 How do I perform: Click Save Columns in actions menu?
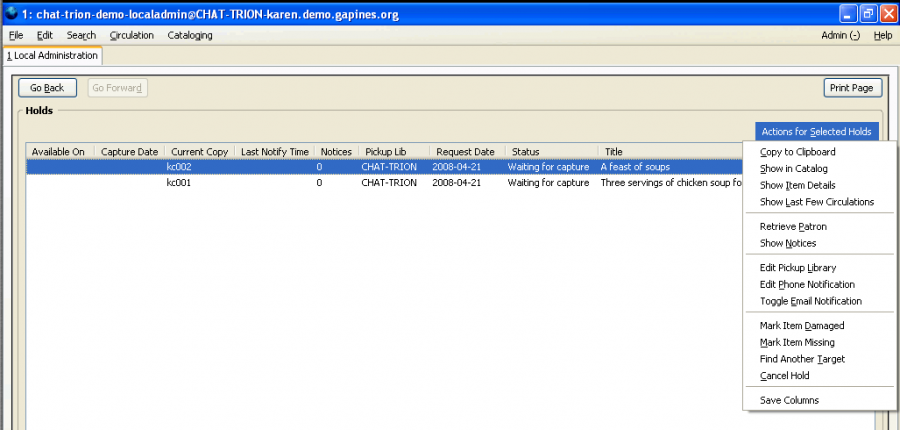click(789, 401)
